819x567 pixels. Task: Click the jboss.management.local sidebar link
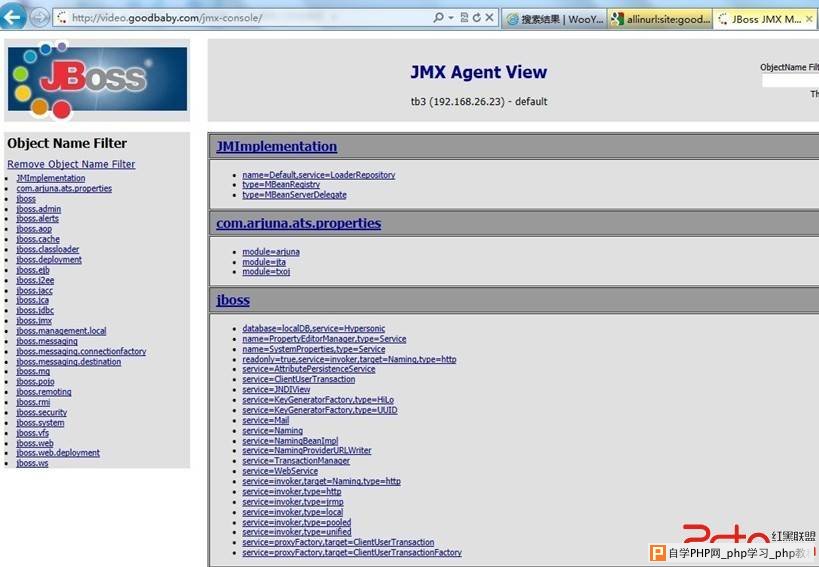coord(61,330)
